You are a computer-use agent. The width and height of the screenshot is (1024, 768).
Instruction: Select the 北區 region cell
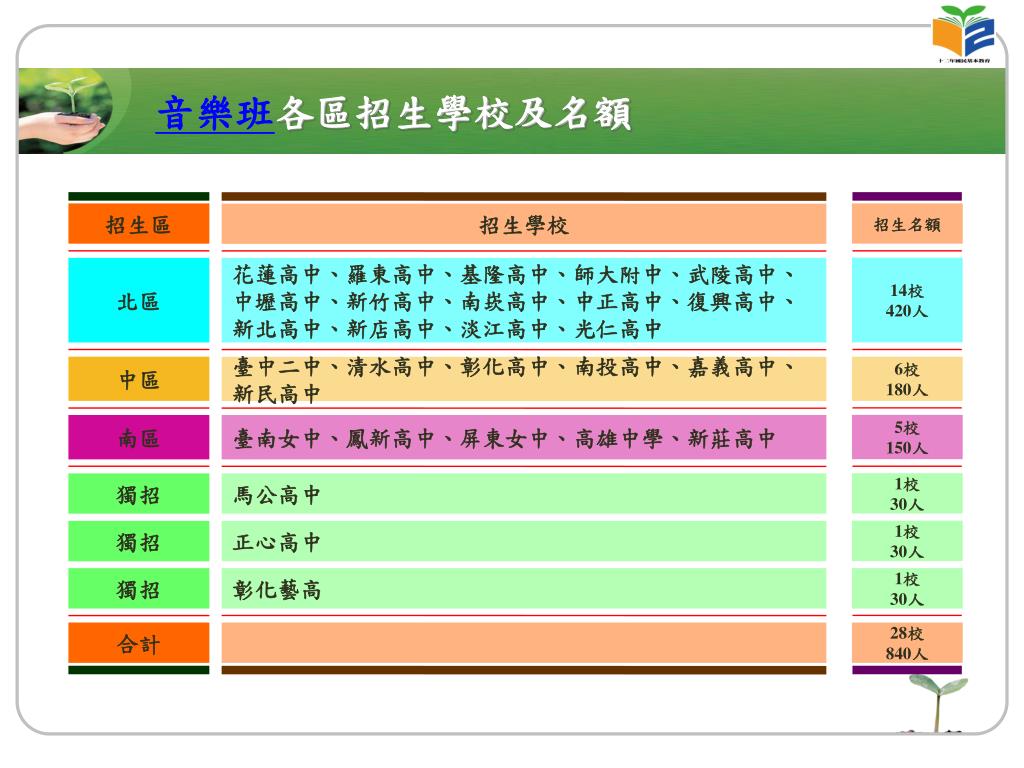coord(138,300)
